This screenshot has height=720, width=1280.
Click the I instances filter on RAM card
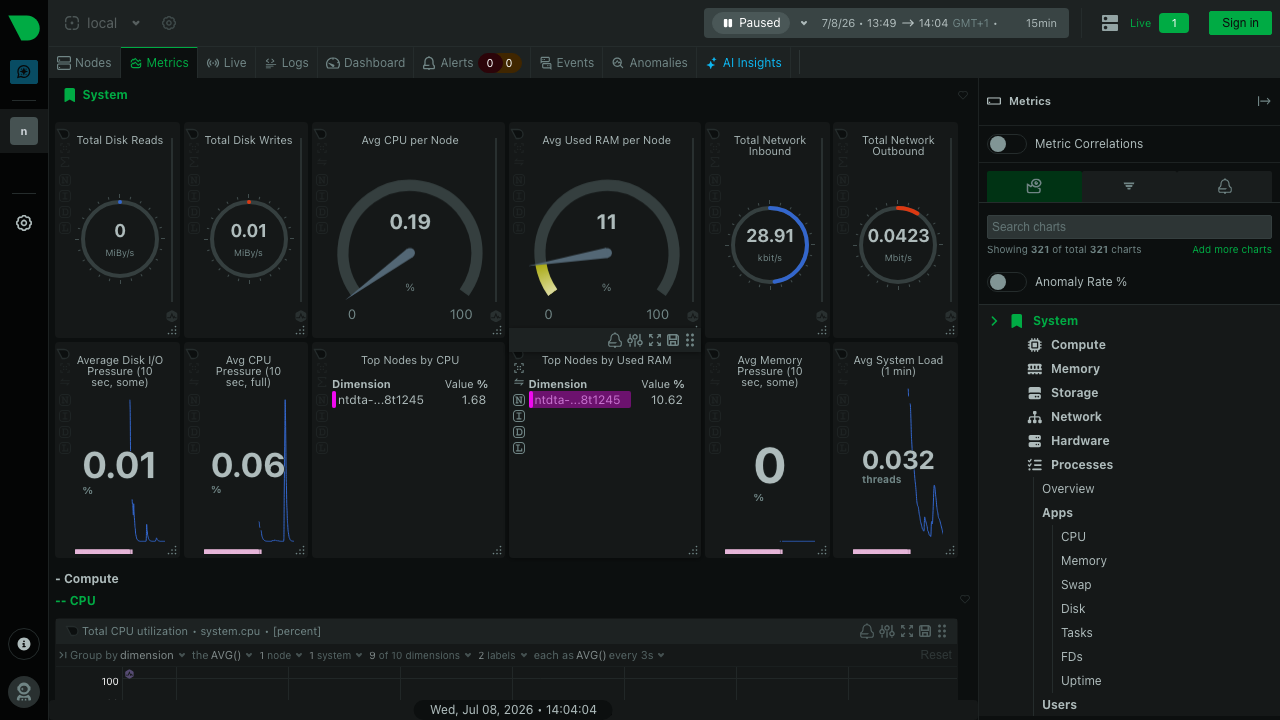click(519, 416)
